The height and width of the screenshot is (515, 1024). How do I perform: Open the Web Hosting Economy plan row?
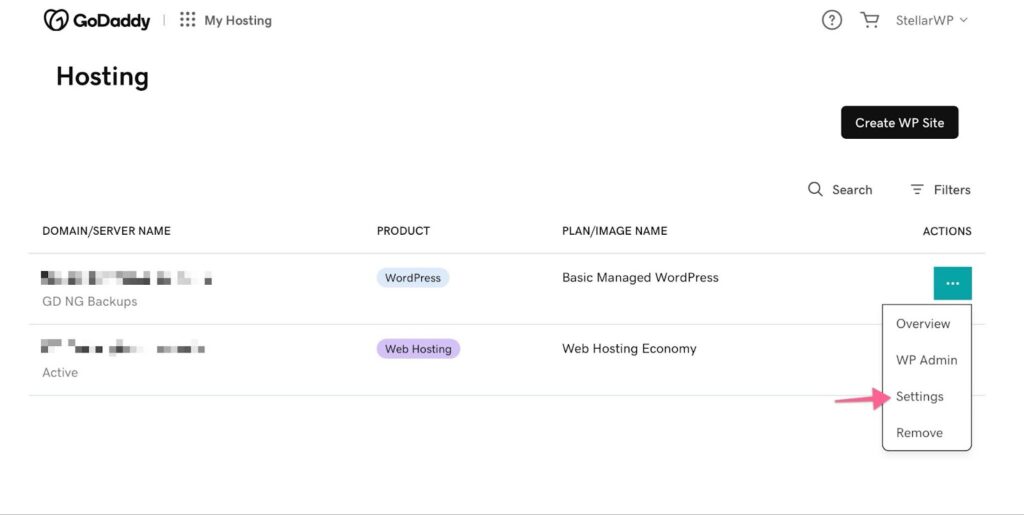pos(629,349)
